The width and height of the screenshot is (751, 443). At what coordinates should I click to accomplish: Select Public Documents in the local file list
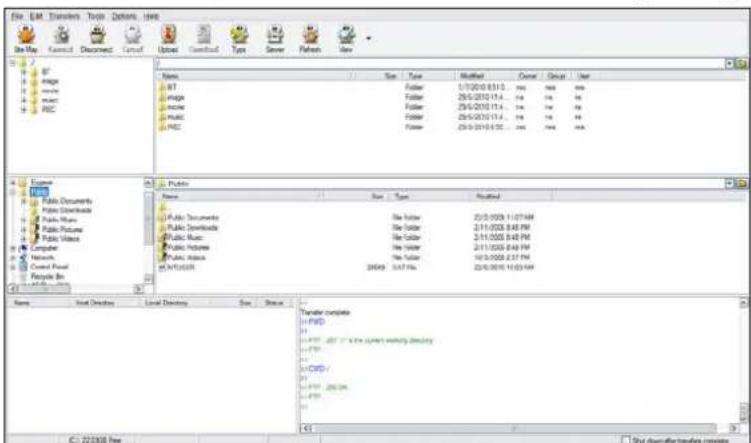(x=188, y=217)
